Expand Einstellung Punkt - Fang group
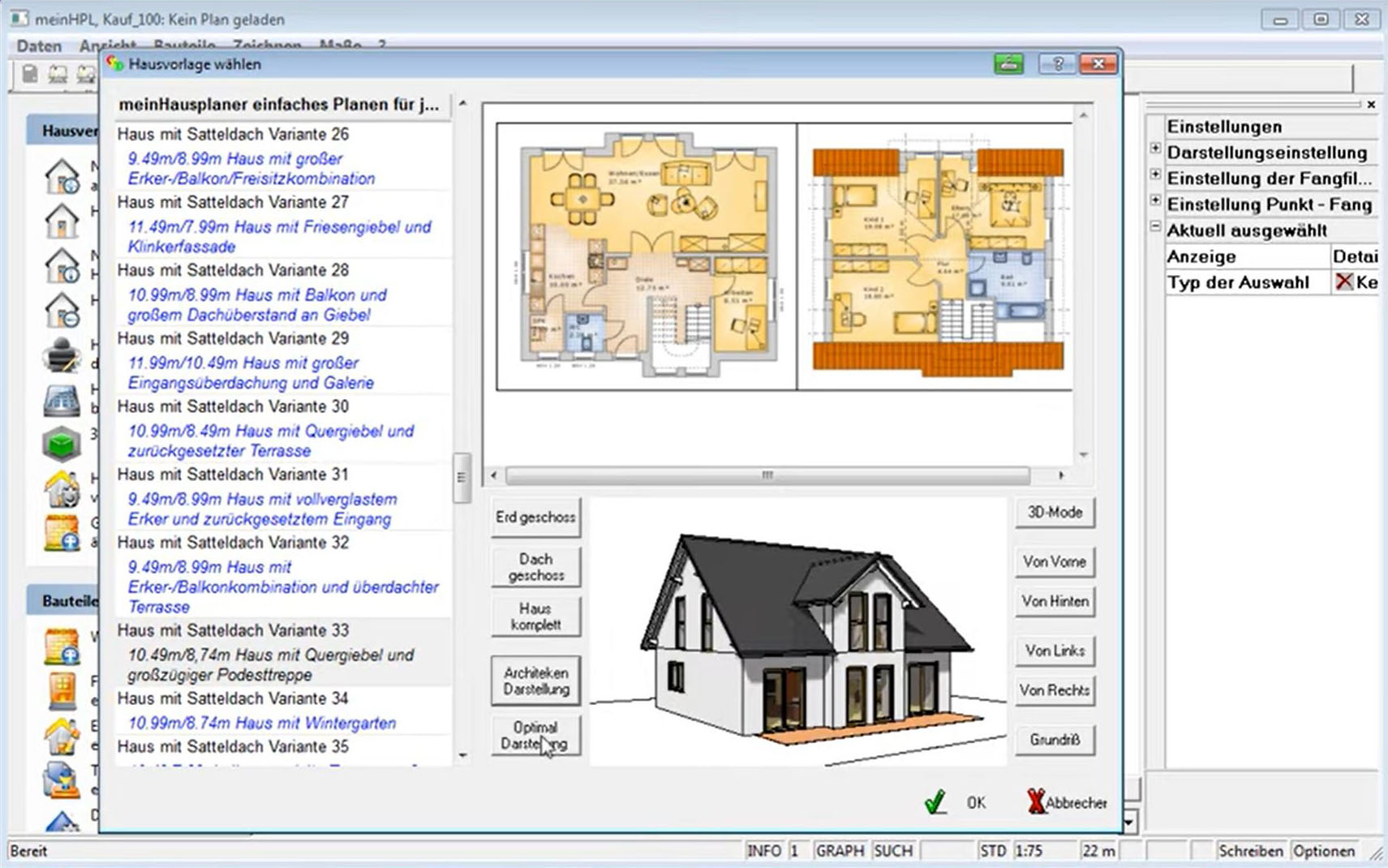Image resolution: width=1388 pixels, height=868 pixels. 1155,201
